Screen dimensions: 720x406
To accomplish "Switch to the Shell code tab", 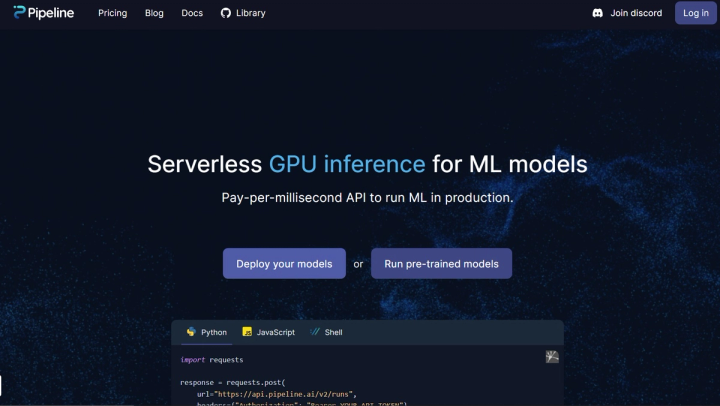I will click(x=333, y=332).
